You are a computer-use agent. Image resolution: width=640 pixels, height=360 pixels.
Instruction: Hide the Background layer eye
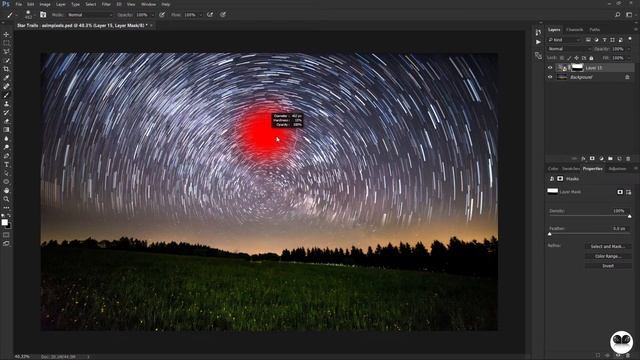pos(550,77)
